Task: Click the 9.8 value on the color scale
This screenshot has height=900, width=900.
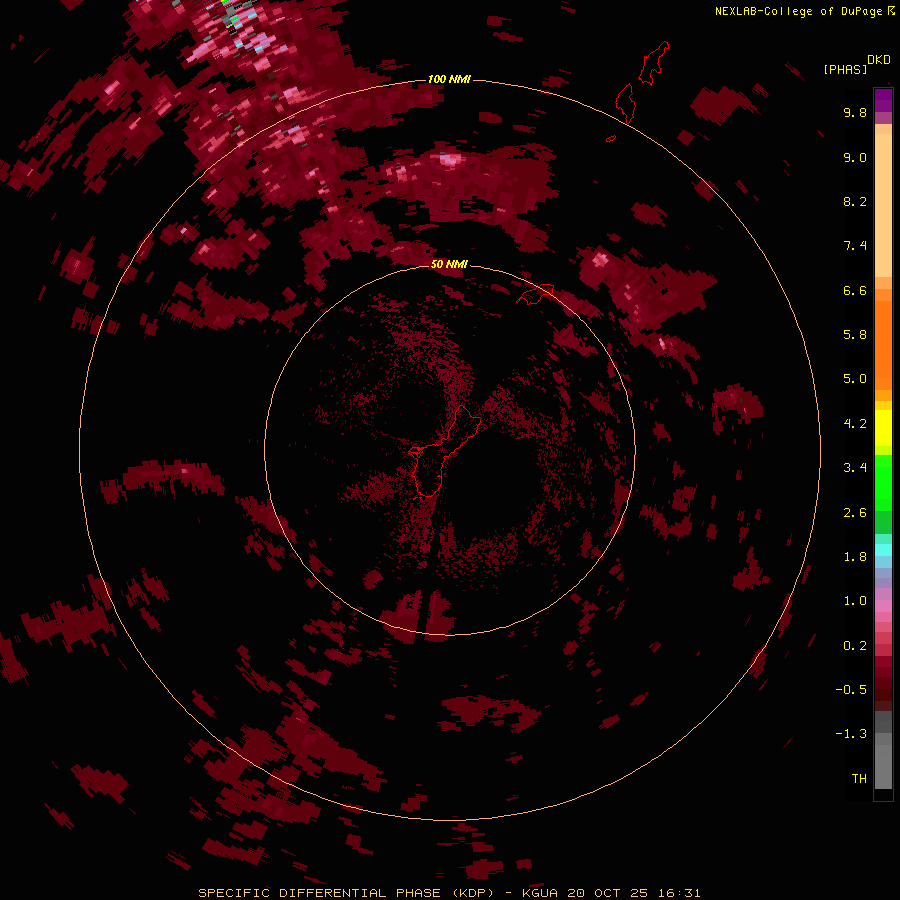Action: click(855, 112)
